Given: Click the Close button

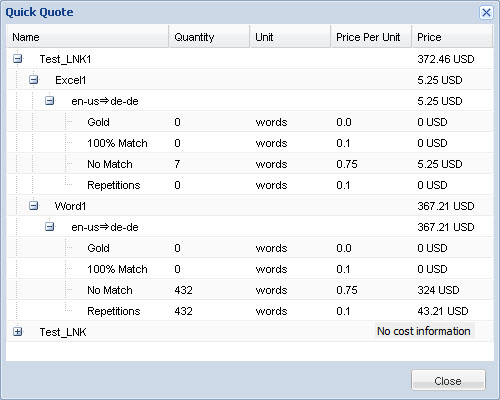Looking at the screenshot, I should pyautogui.click(x=448, y=380).
